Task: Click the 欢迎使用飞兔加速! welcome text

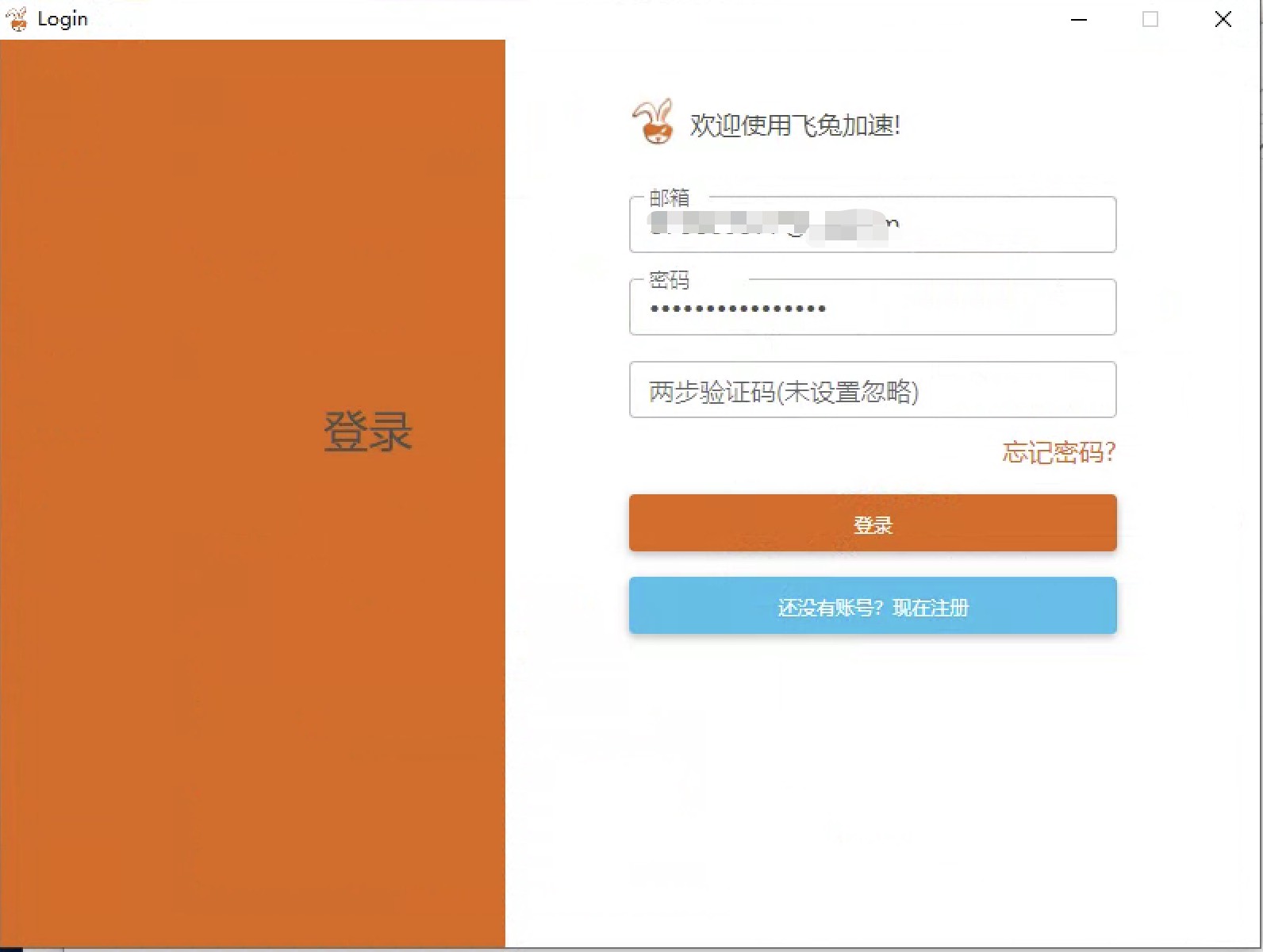Action: coord(795,125)
